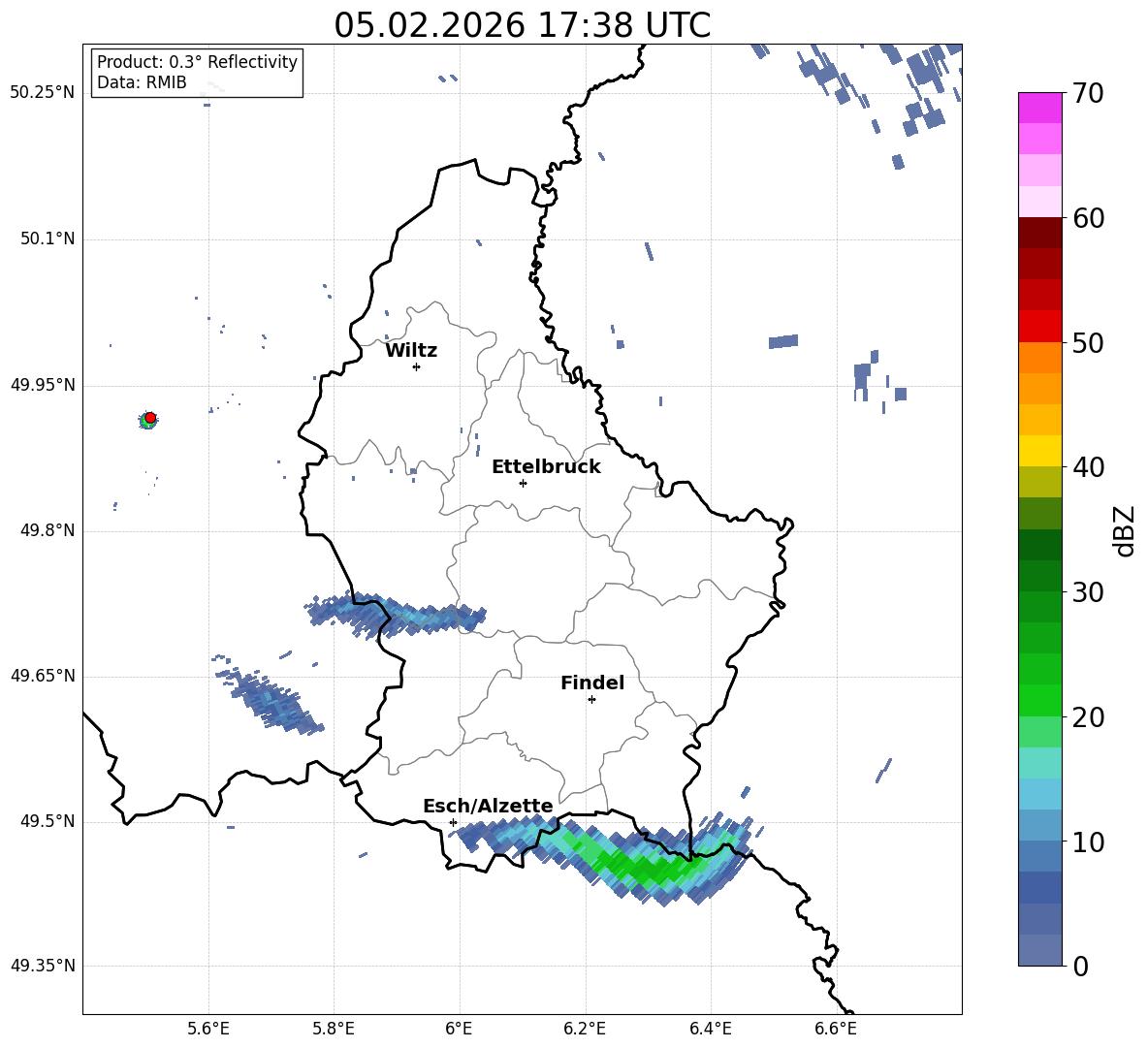This screenshot has height=1048, width=1148.
Task: Click the 6.6°E longitude tick label
Action: 836,1029
